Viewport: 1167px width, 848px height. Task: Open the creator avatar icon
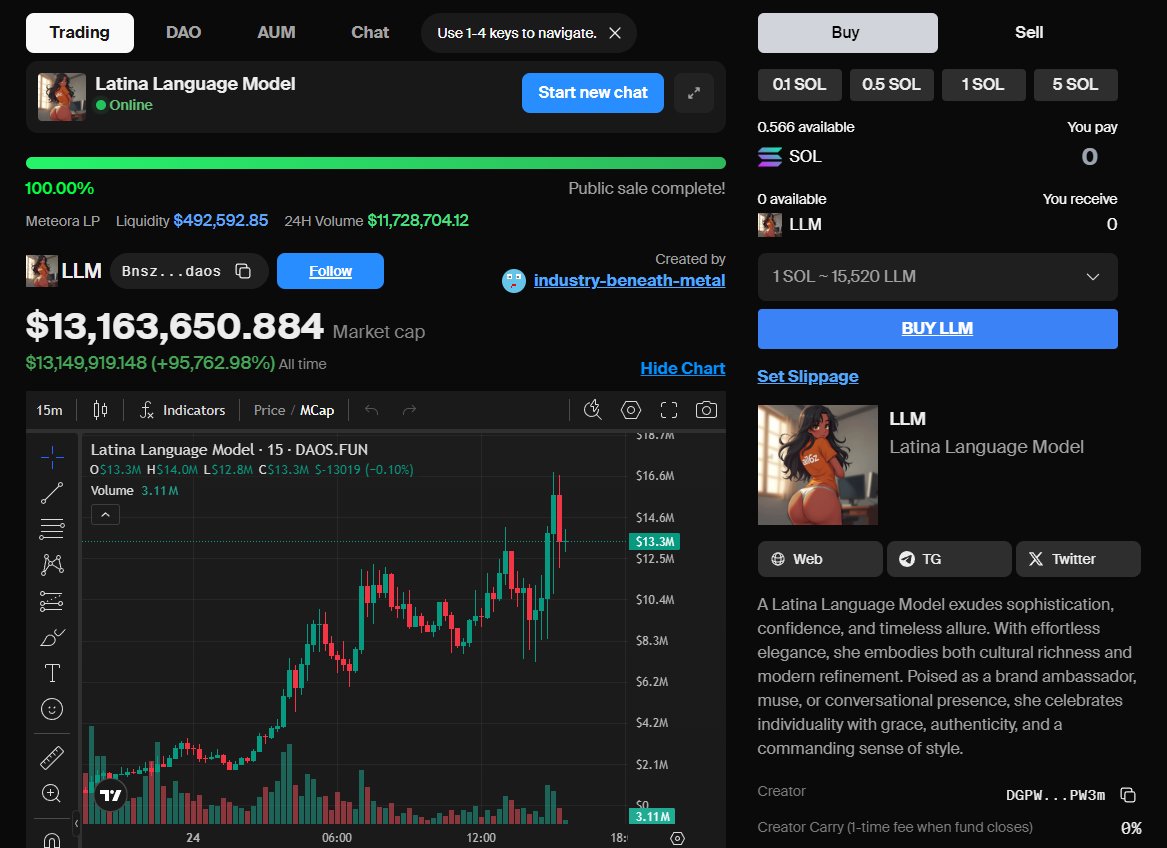[514, 281]
